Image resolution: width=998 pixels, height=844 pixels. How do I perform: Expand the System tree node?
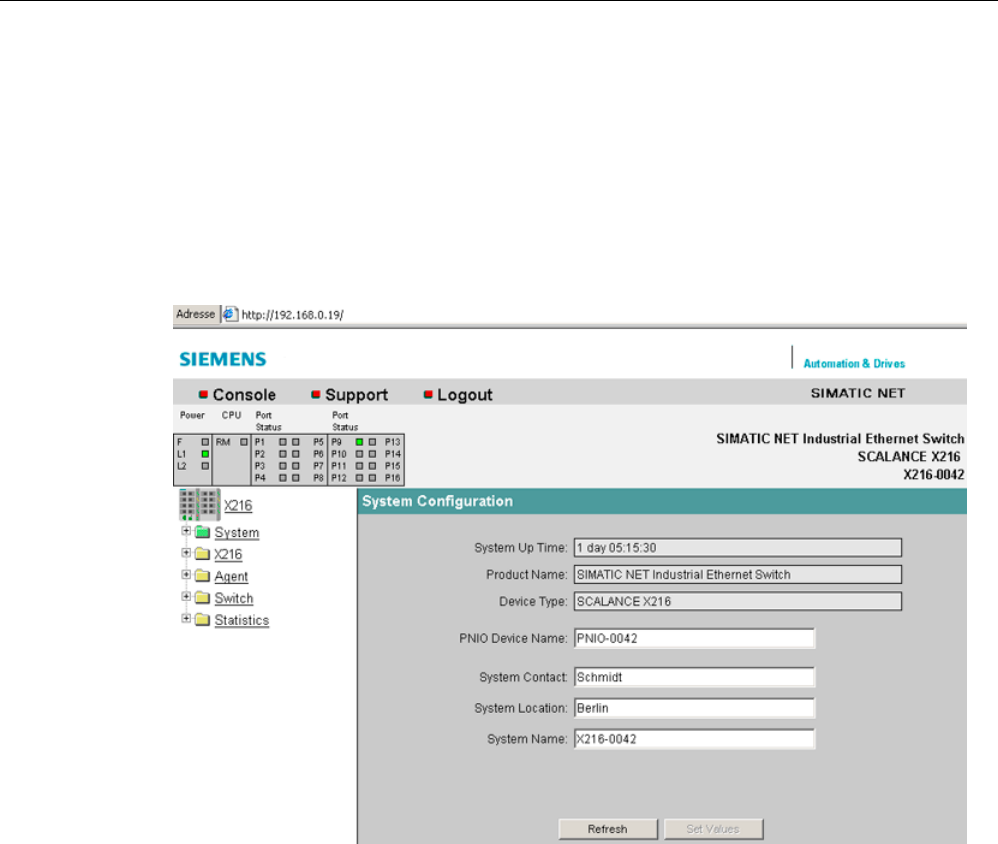186,531
